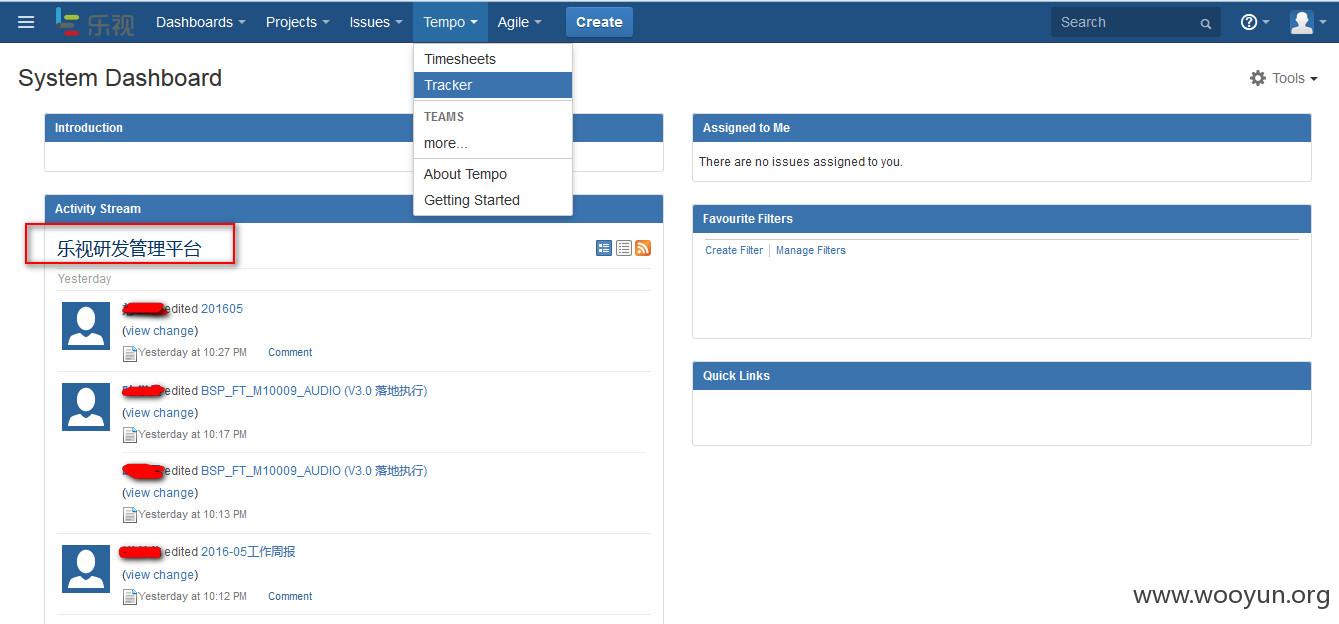Click the Activity Stream panel header

point(354,209)
